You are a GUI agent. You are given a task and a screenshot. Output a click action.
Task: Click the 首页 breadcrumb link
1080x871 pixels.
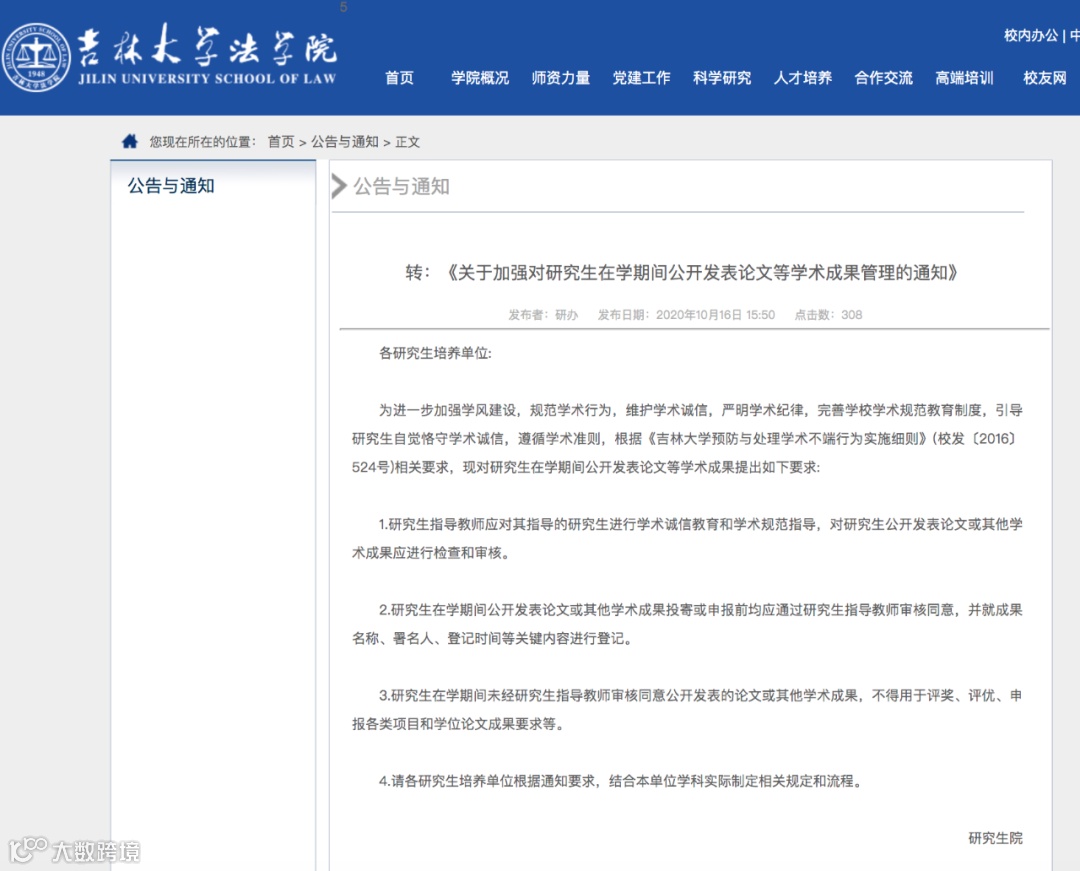[280, 142]
